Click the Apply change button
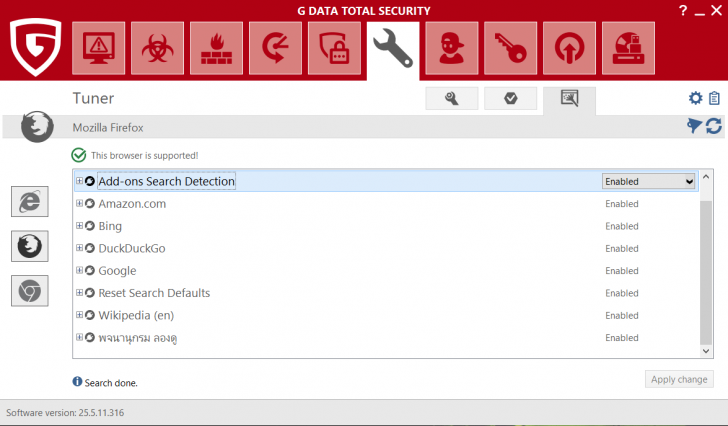Image resolution: width=728 pixels, height=426 pixels. [679, 379]
